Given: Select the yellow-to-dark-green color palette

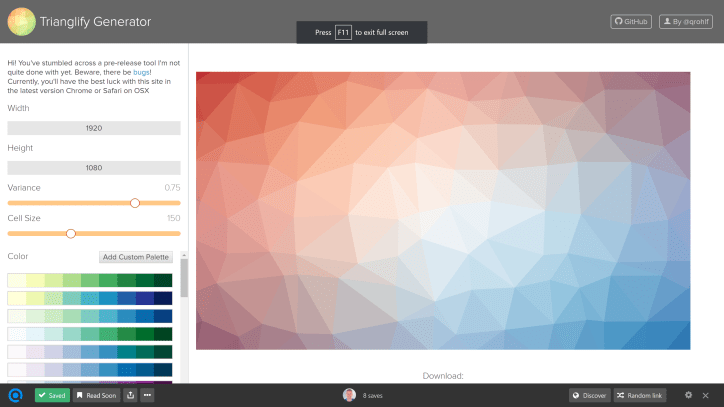Looking at the screenshot, I should click(89, 280).
